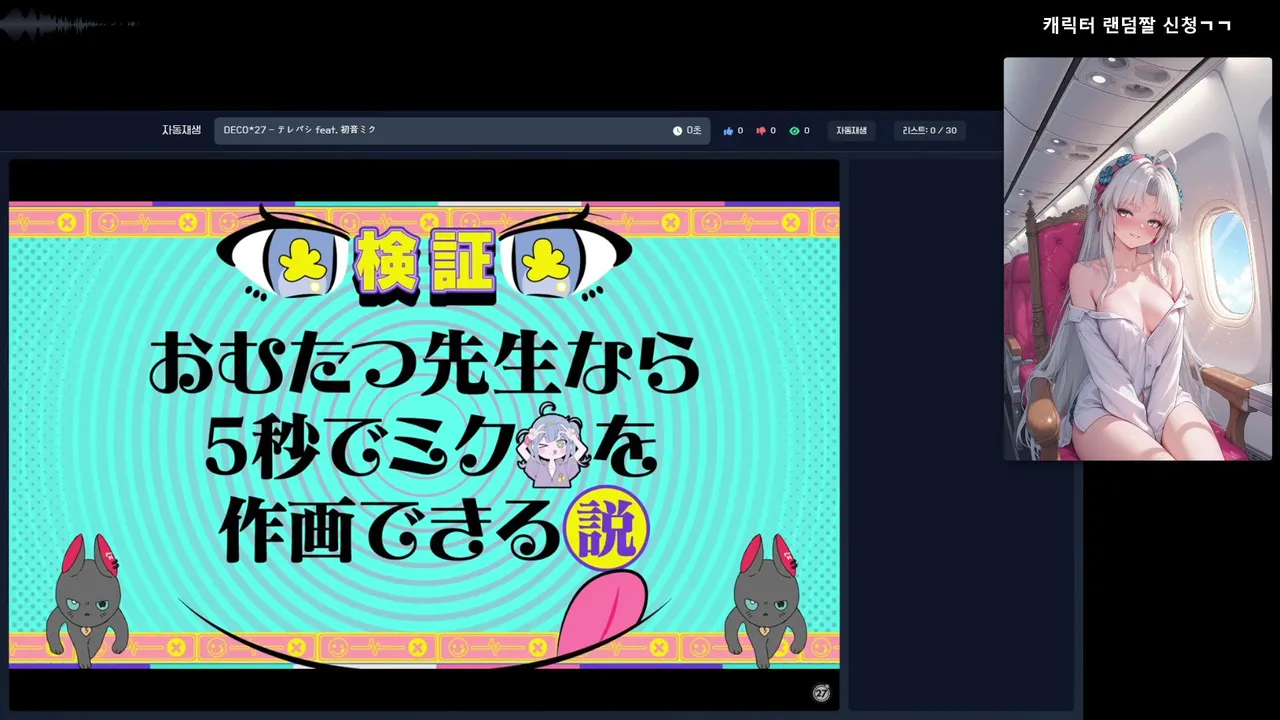This screenshot has width=1280, height=720.
Task: Click the 캐릭터 랜덤짤 신청 heading text
Action: pyautogui.click(x=1136, y=25)
